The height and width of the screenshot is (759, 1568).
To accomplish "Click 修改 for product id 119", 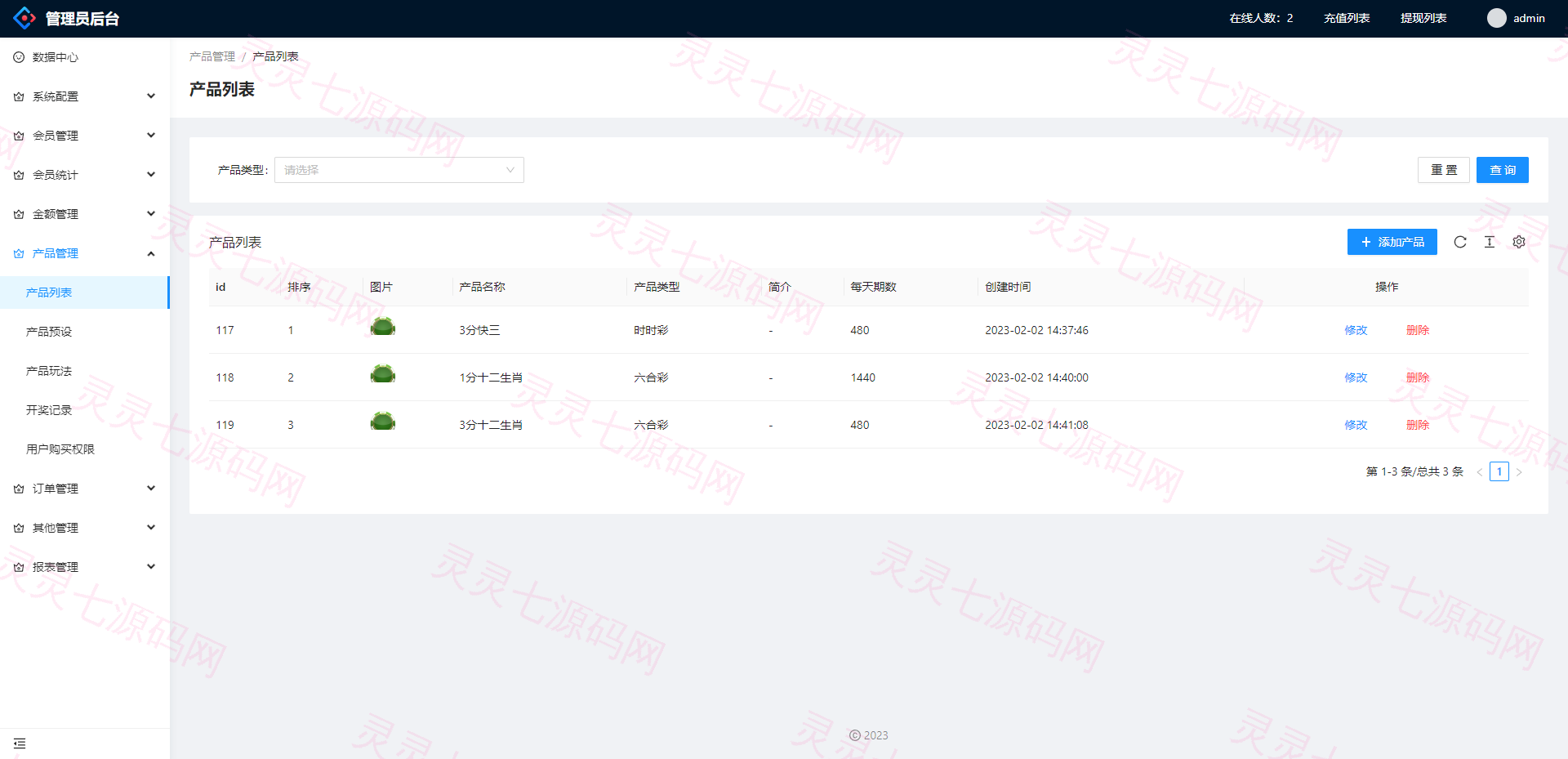I will tap(1356, 425).
